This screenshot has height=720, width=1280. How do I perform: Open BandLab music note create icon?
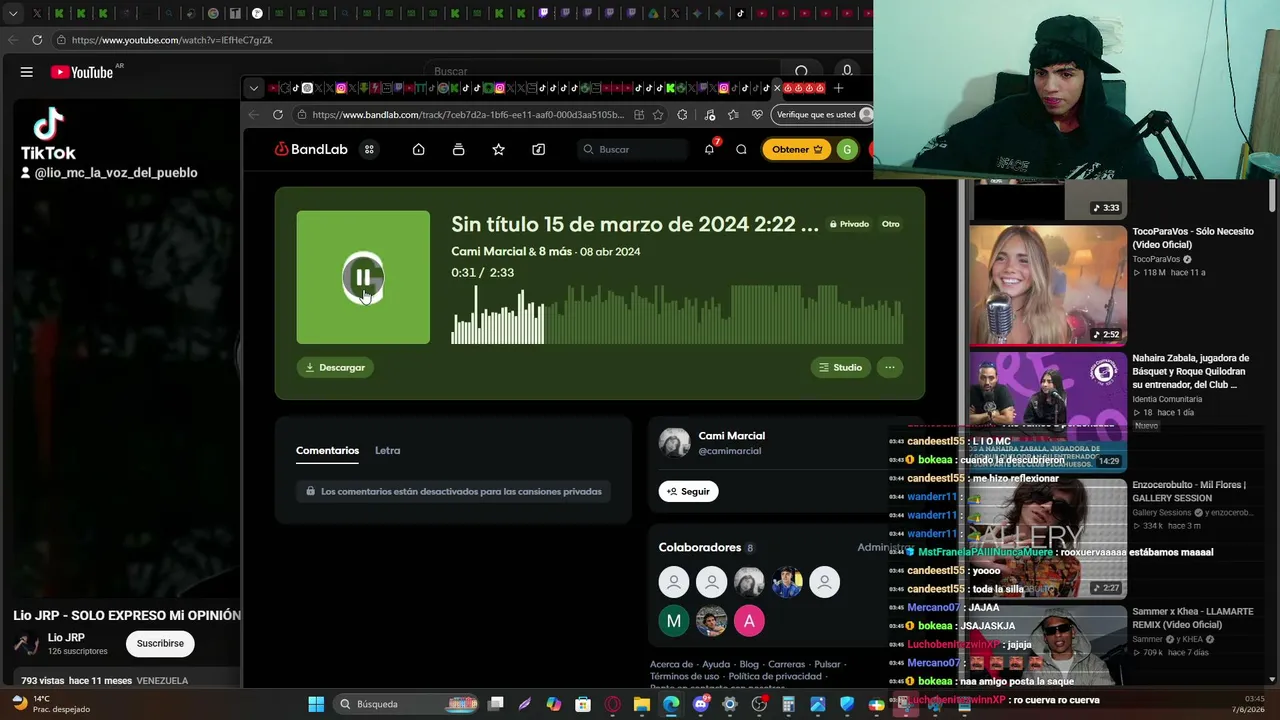click(539, 149)
